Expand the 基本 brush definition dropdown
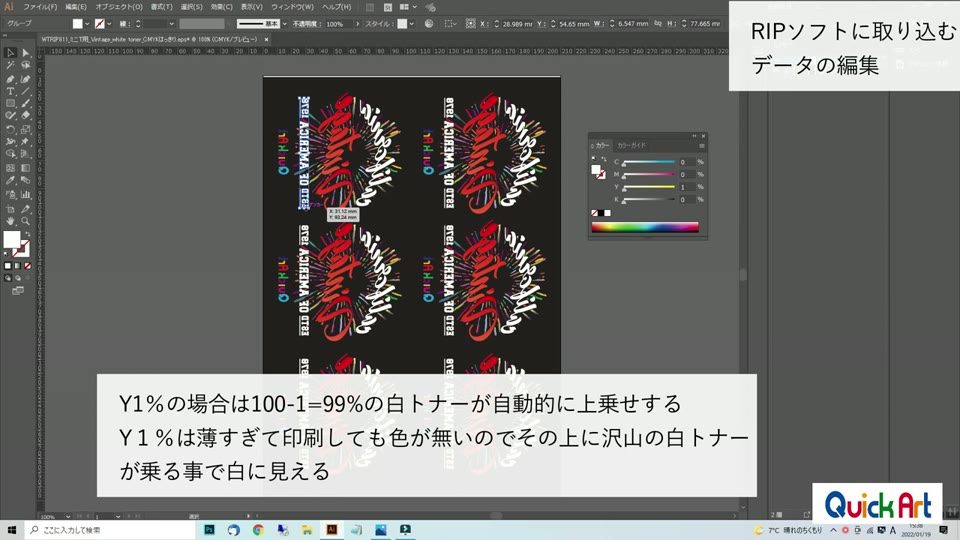 284,24
